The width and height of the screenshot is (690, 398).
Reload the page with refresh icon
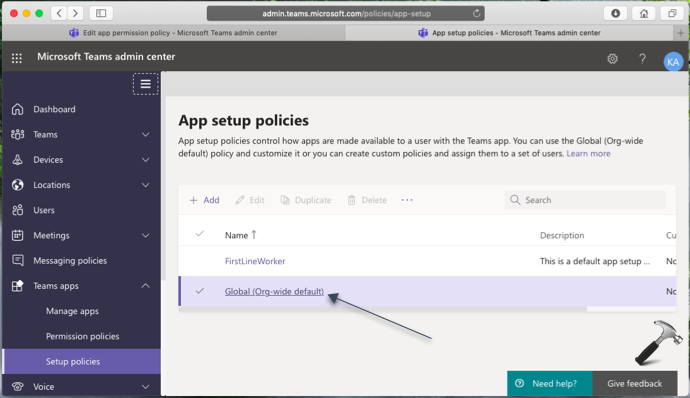point(477,13)
